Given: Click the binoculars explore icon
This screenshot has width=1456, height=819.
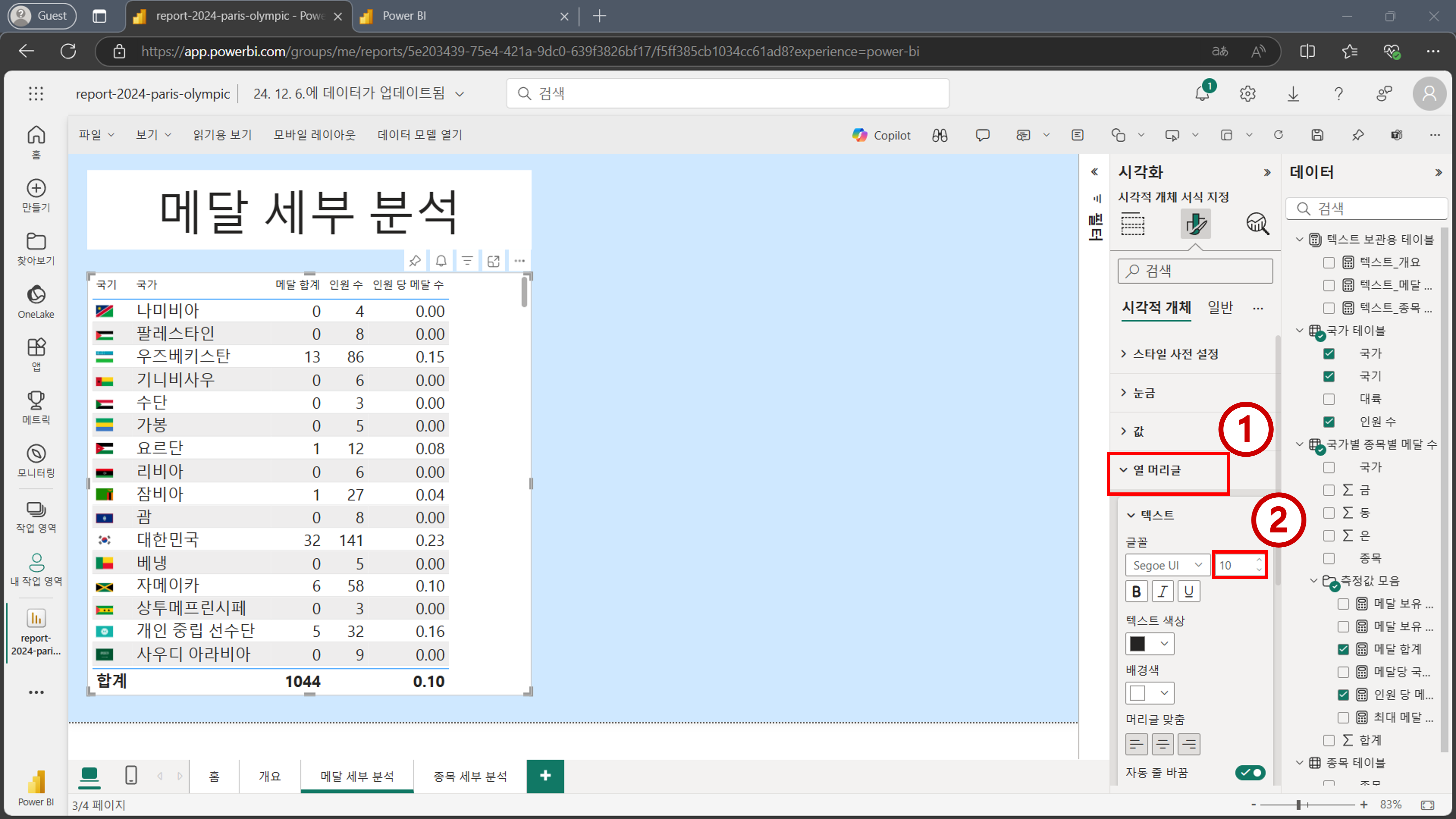Looking at the screenshot, I should pyautogui.click(x=940, y=135).
